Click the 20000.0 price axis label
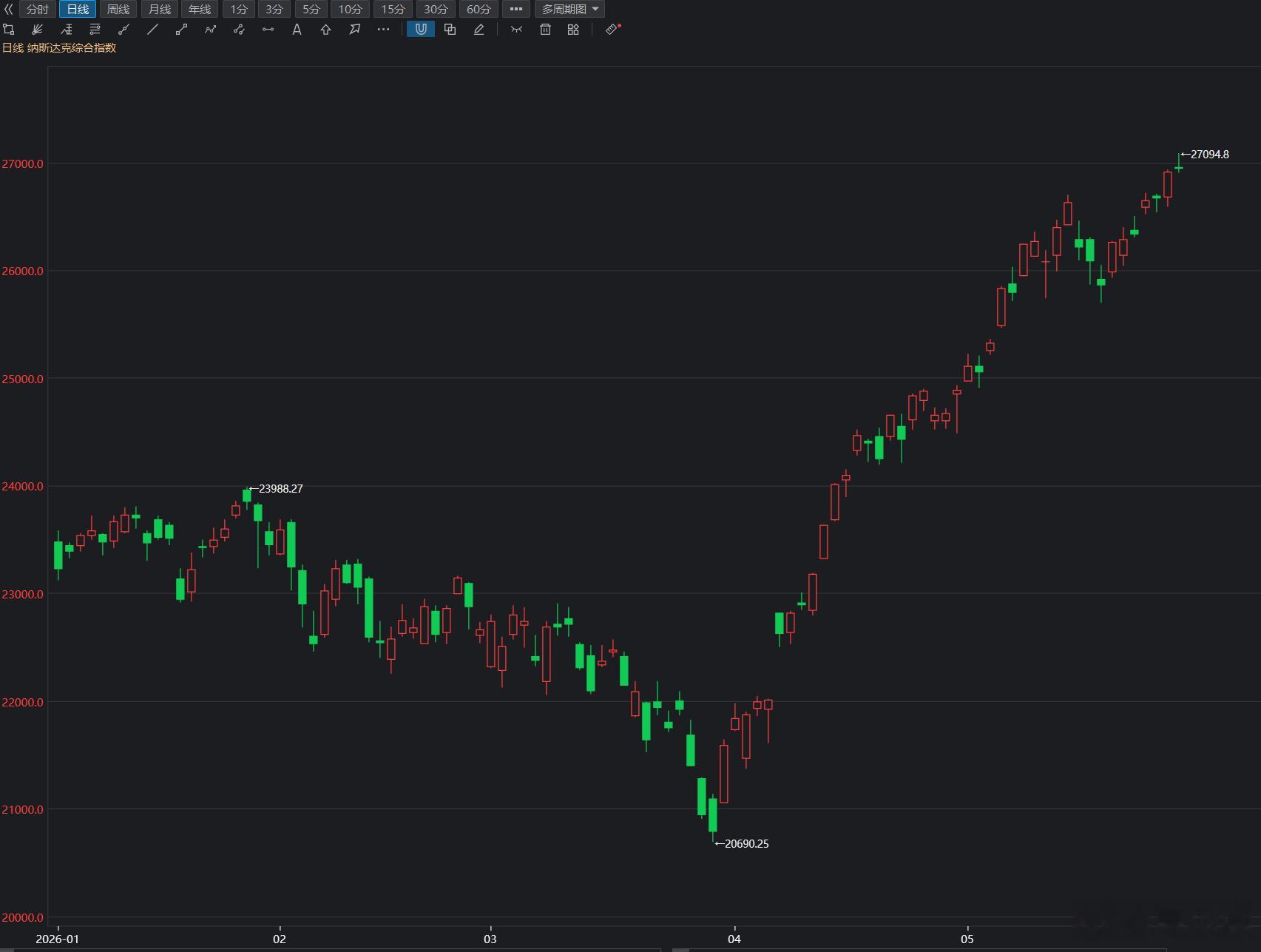Viewport: 1261px width, 952px height. click(x=23, y=917)
